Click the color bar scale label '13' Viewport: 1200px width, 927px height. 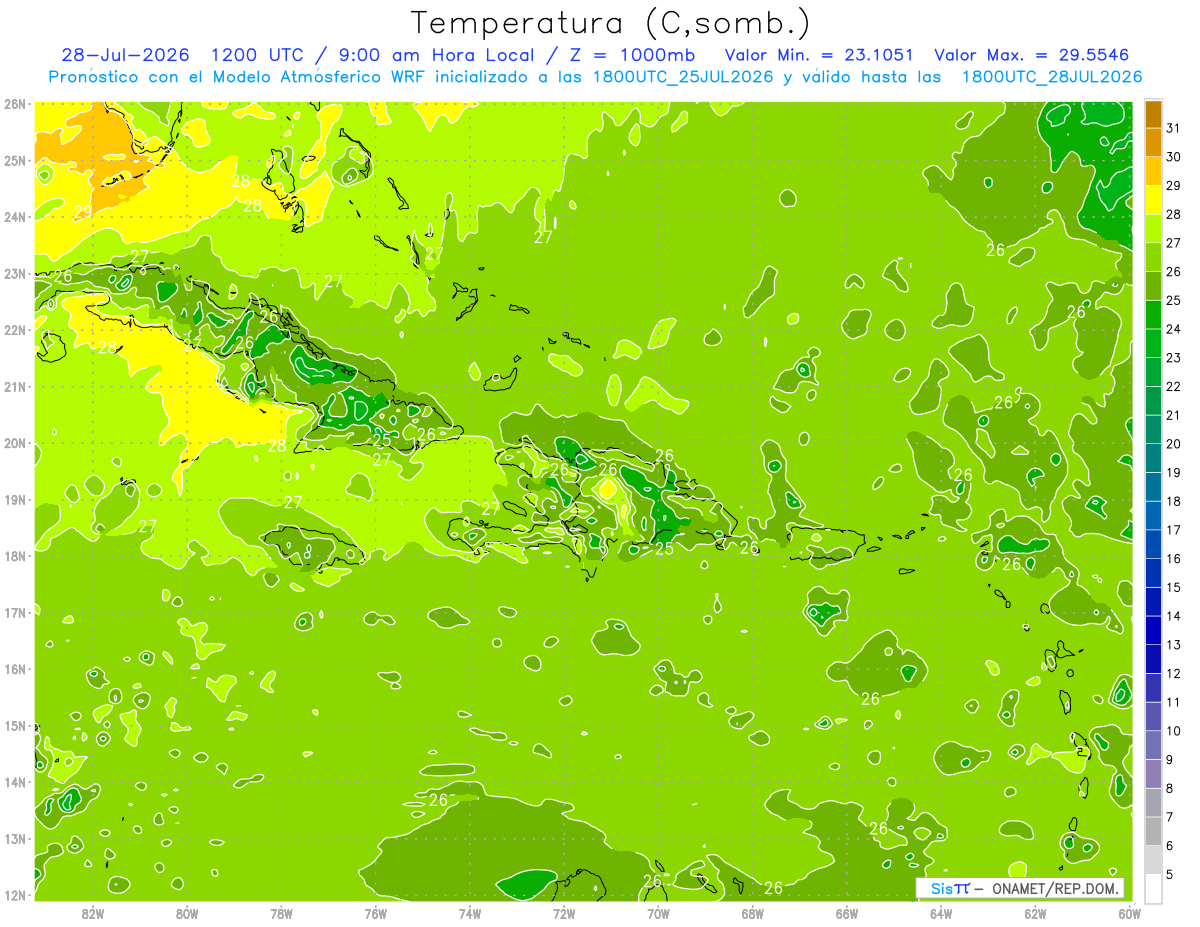tap(1174, 645)
